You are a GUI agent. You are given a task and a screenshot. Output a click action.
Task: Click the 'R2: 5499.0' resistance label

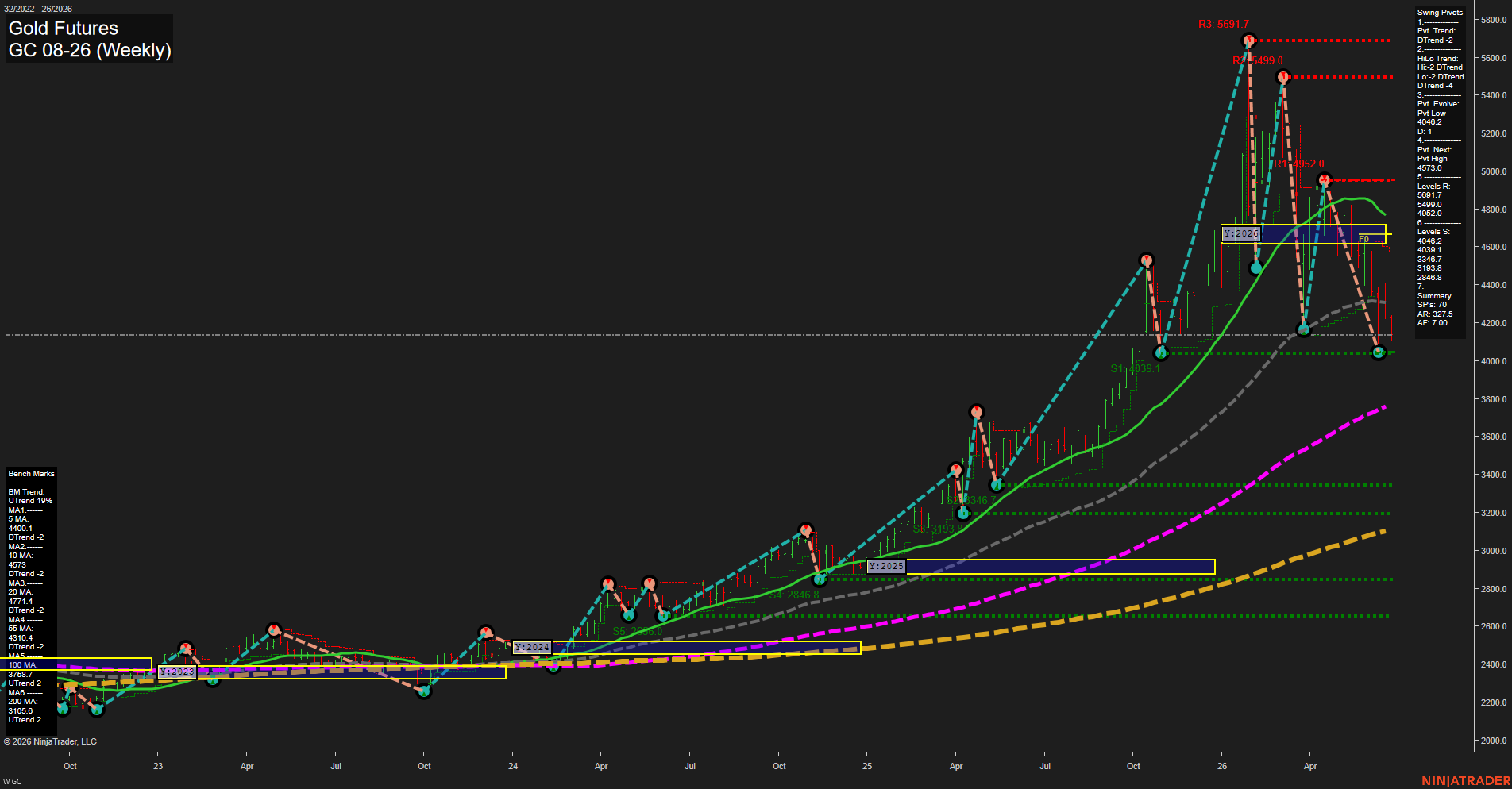click(1257, 61)
